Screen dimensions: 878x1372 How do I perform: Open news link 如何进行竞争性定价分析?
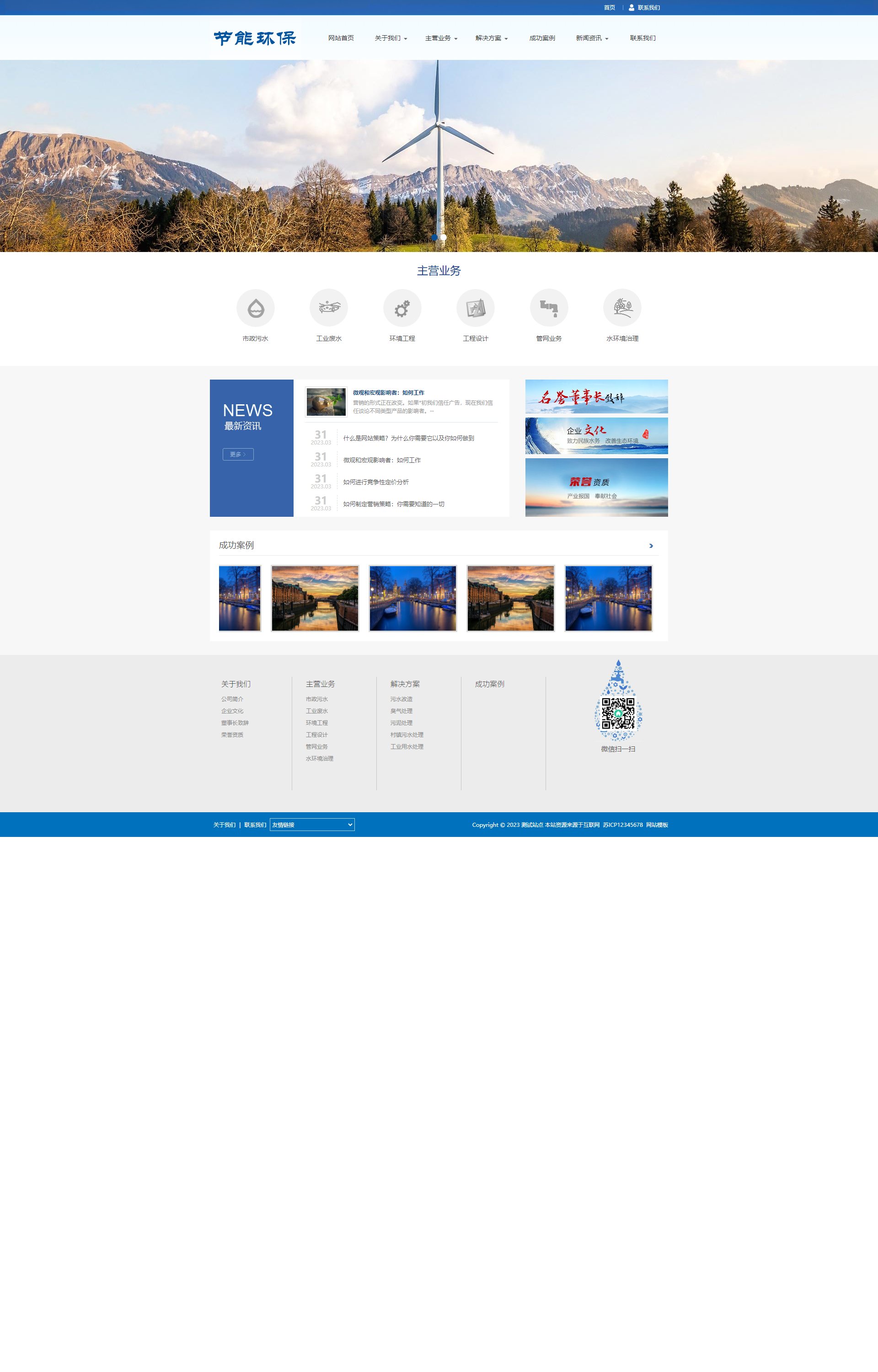pyautogui.click(x=376, y=482)
